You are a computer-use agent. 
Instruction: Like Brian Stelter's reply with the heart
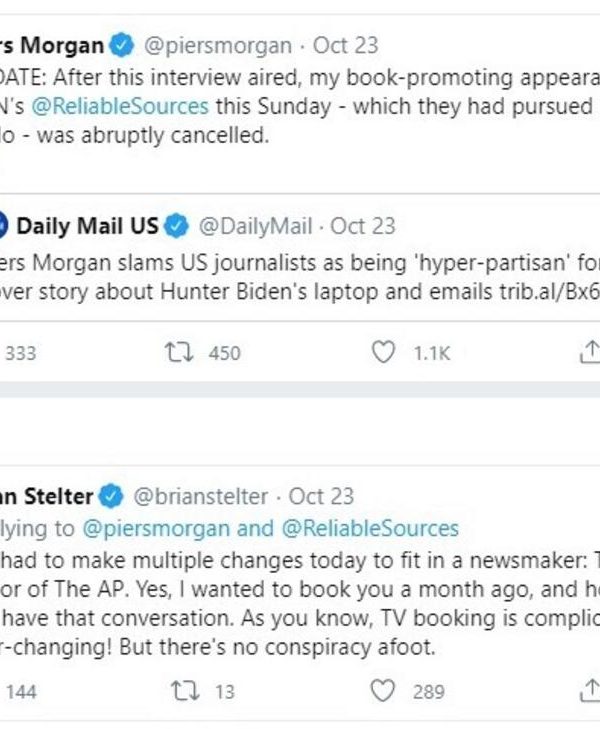click(x=383, y=690)
